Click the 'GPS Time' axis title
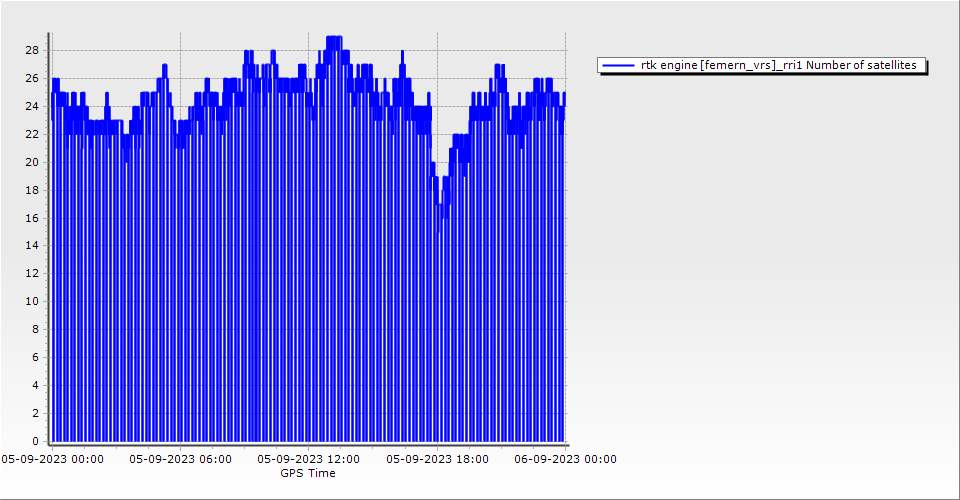The width and height of the screenshot is (960, 500). click(308, 473)
